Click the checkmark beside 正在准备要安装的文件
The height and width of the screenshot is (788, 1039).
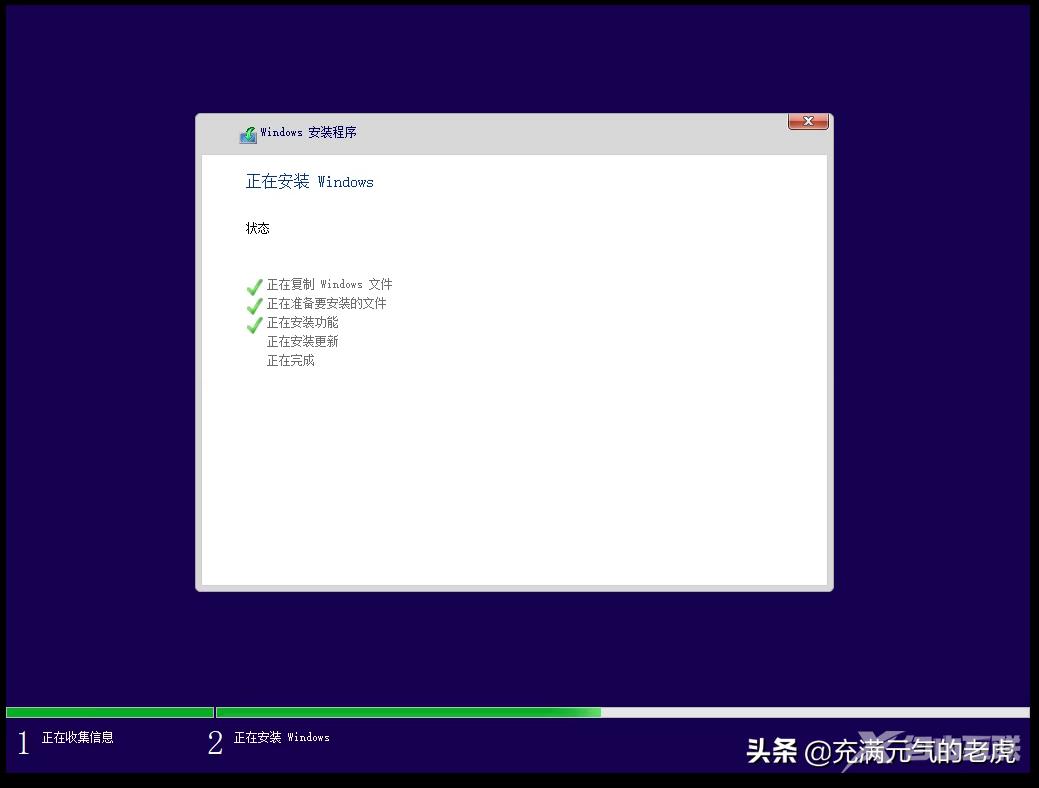tap(254, 306)
